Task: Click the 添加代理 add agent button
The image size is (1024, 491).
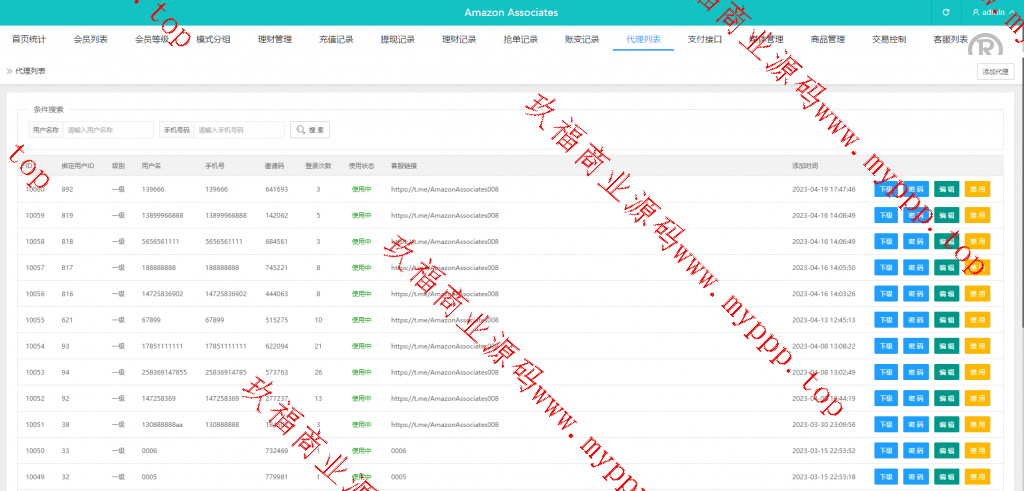Action: click(996, 71)
